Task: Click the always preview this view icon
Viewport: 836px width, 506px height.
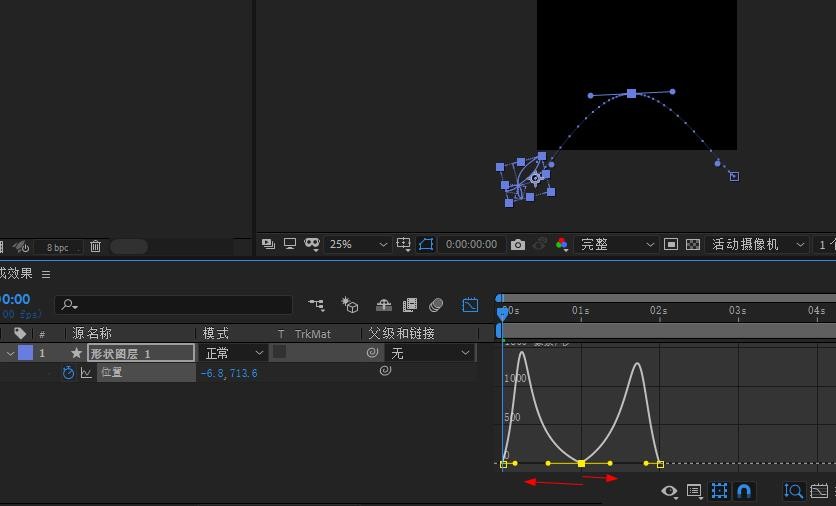Action: point(268,244)
